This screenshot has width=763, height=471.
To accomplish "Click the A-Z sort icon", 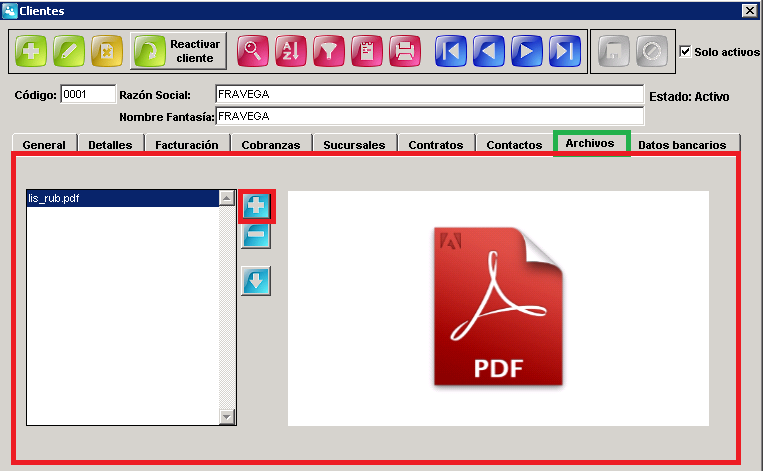I will (x=291, y=51).
